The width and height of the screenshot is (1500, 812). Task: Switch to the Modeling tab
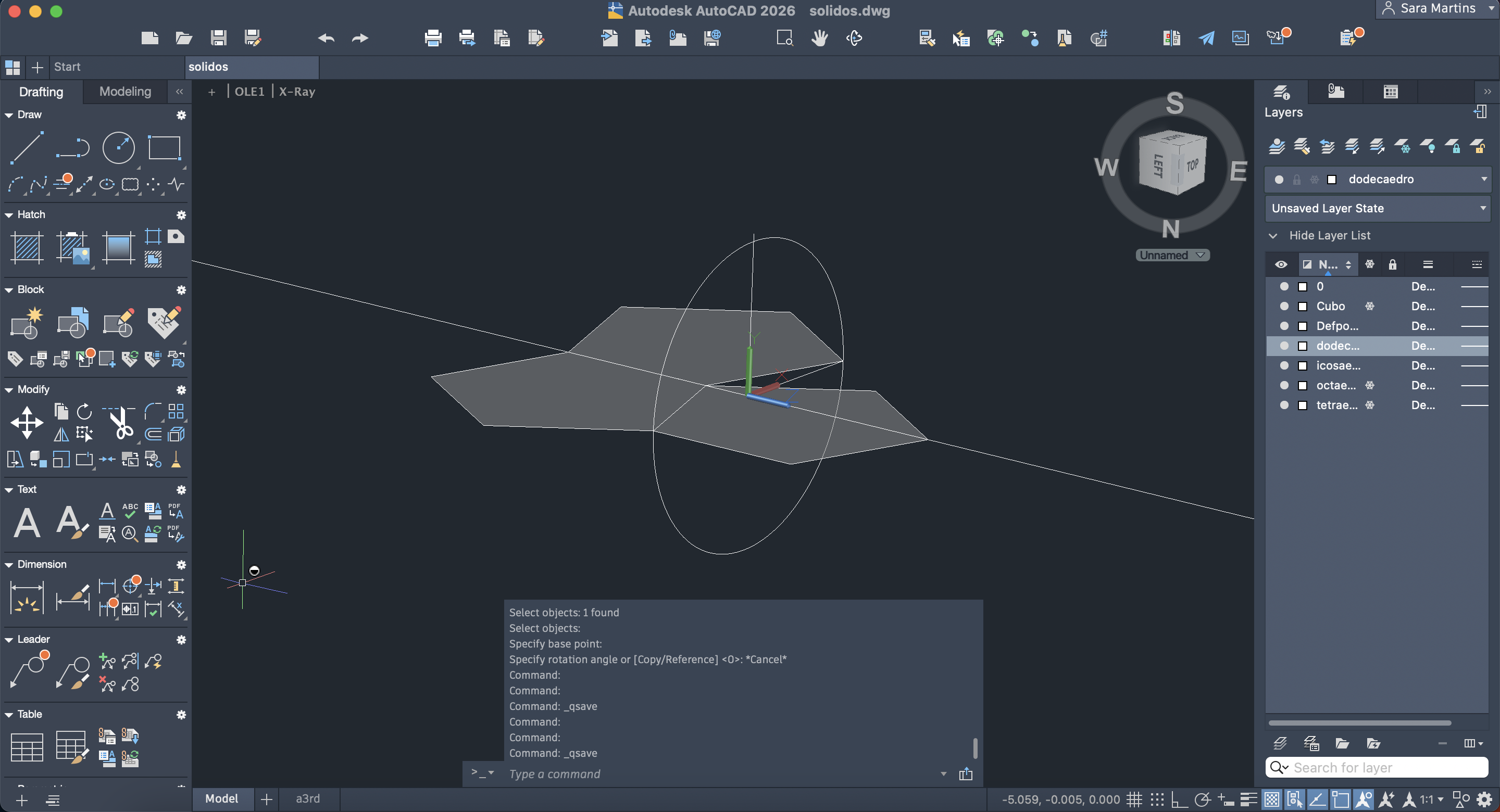[124, 92]
